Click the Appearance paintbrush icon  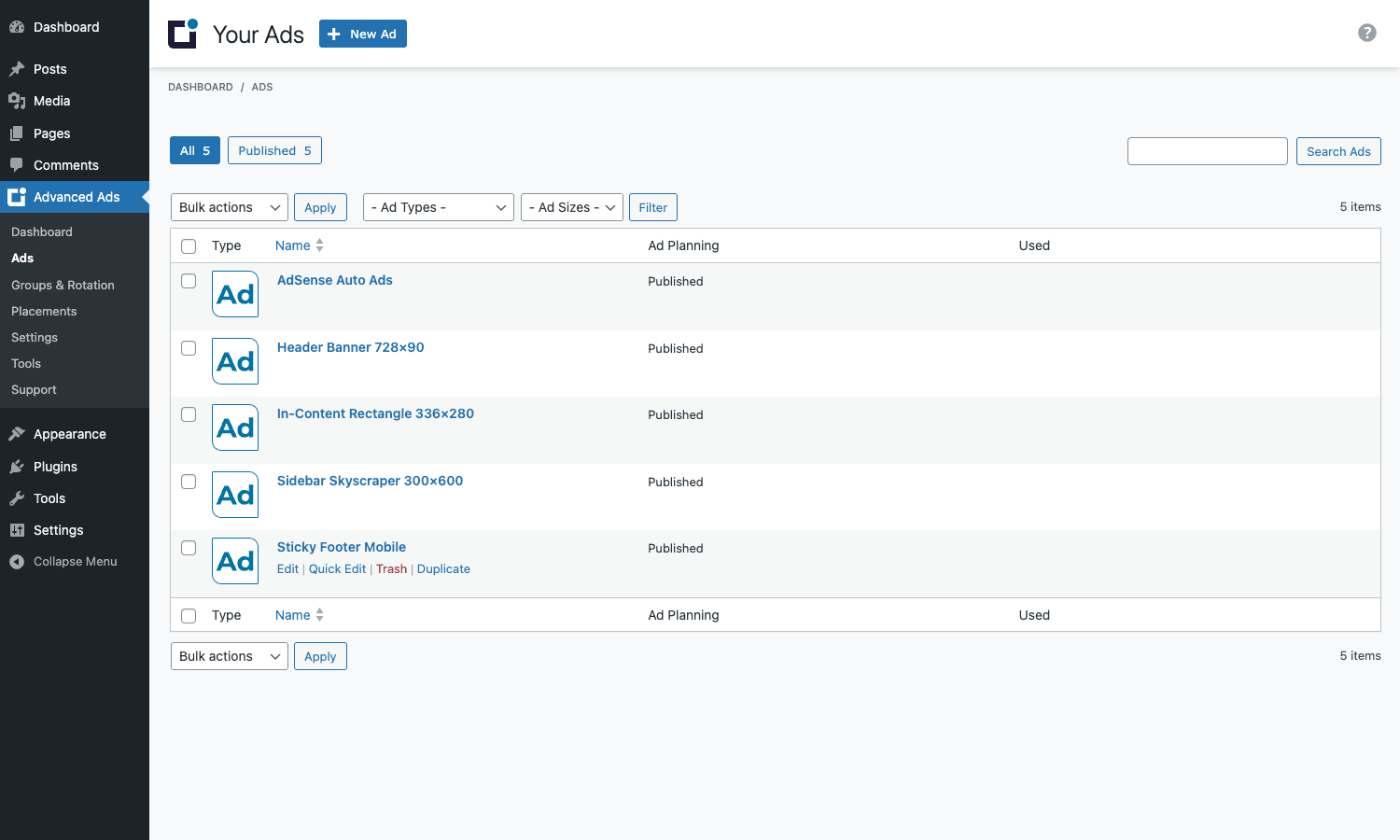(x=17, y=434)
